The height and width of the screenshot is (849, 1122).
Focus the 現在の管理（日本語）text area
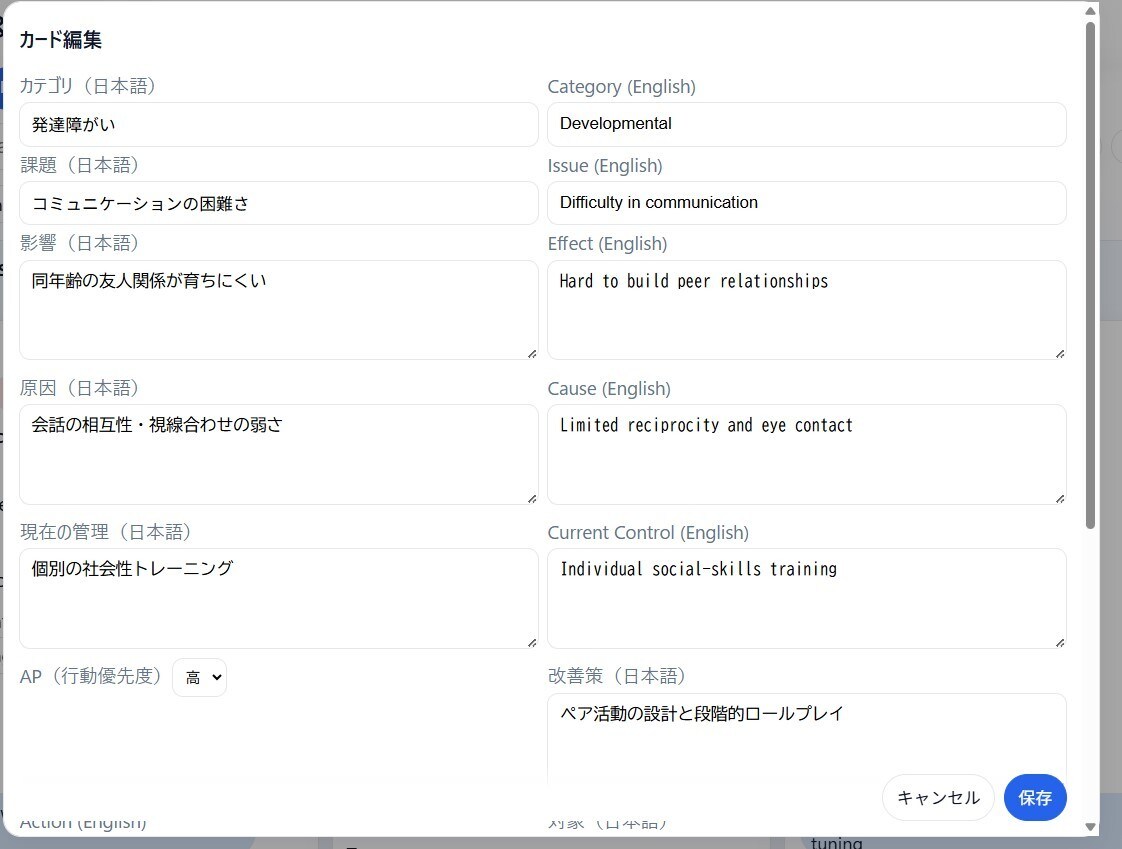pyautogui.click(x=278, y=598)
